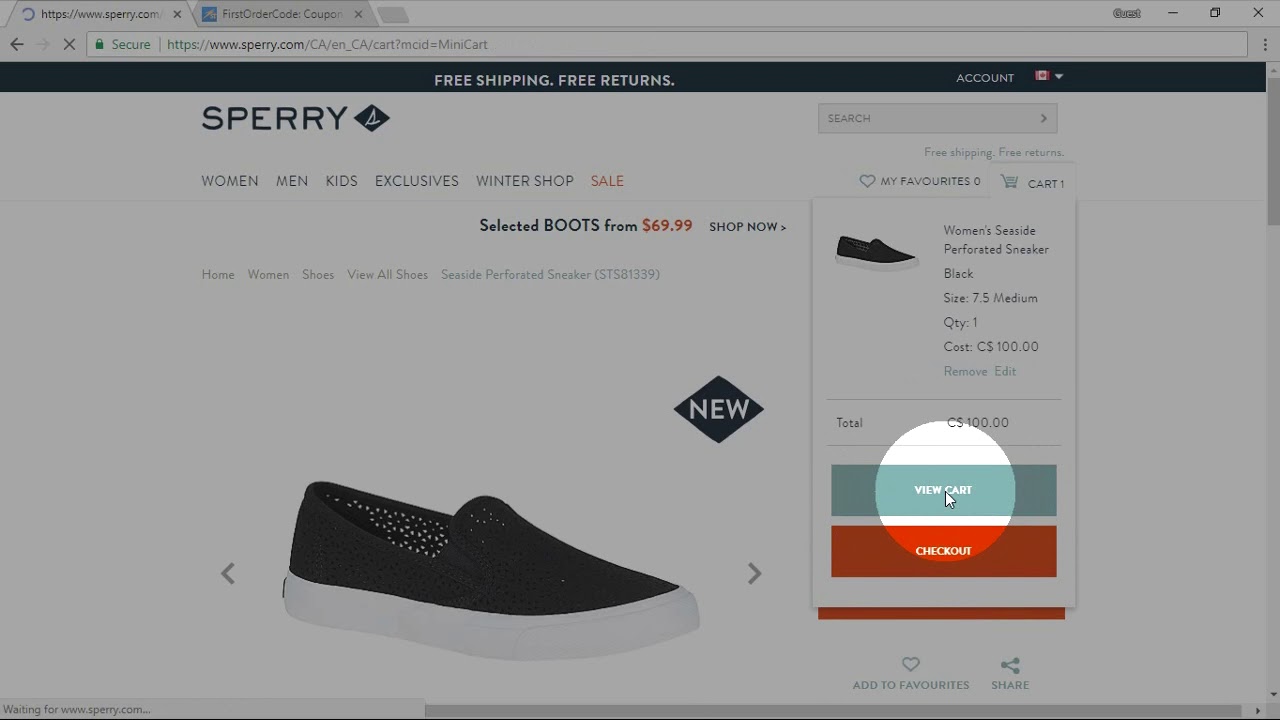Click the VIEW CART button
Screen dimensions: 1280x720
click(x=943, y=490)
